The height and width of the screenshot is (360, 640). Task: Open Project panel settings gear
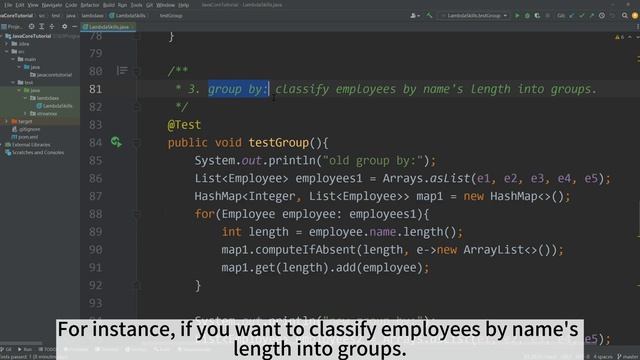point(64,27)
